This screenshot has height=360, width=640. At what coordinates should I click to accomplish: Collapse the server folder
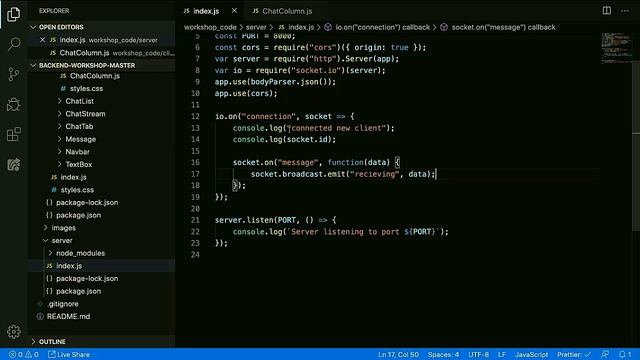[x=62, y=240]
